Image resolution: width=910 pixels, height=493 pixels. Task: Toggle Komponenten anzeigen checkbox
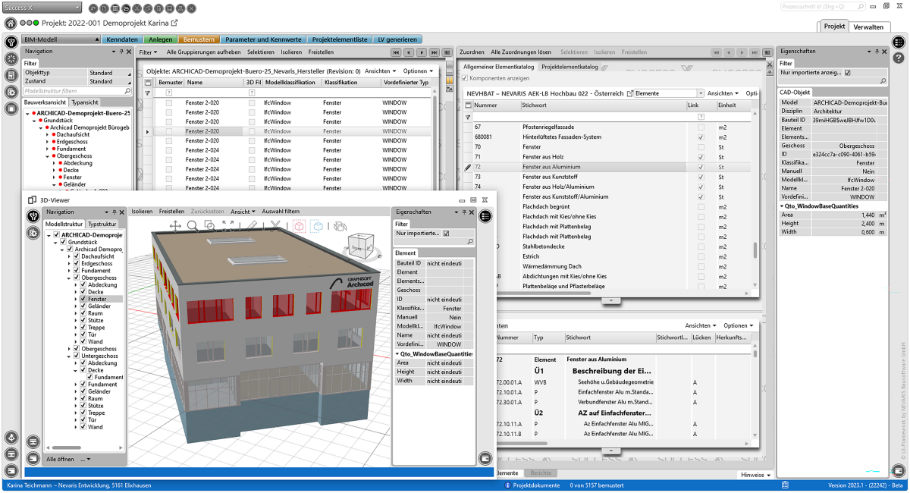point(464,78)
